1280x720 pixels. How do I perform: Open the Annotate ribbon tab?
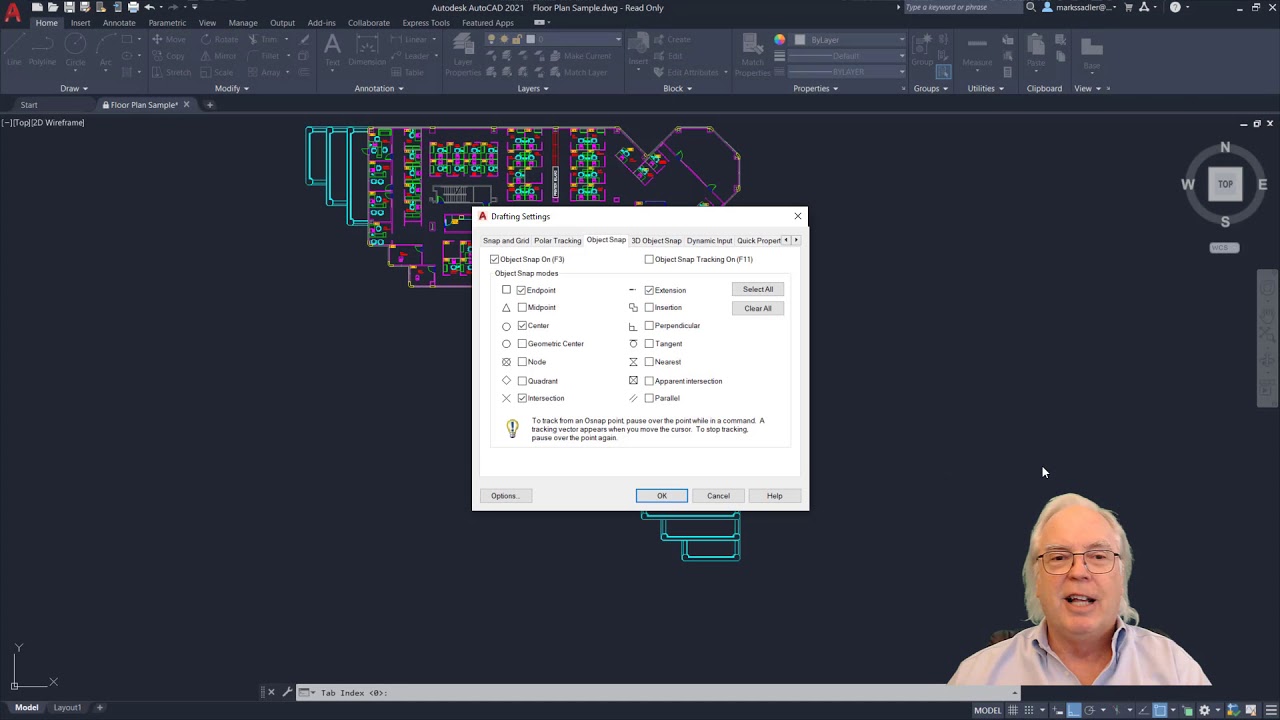[x=119, y=23]
